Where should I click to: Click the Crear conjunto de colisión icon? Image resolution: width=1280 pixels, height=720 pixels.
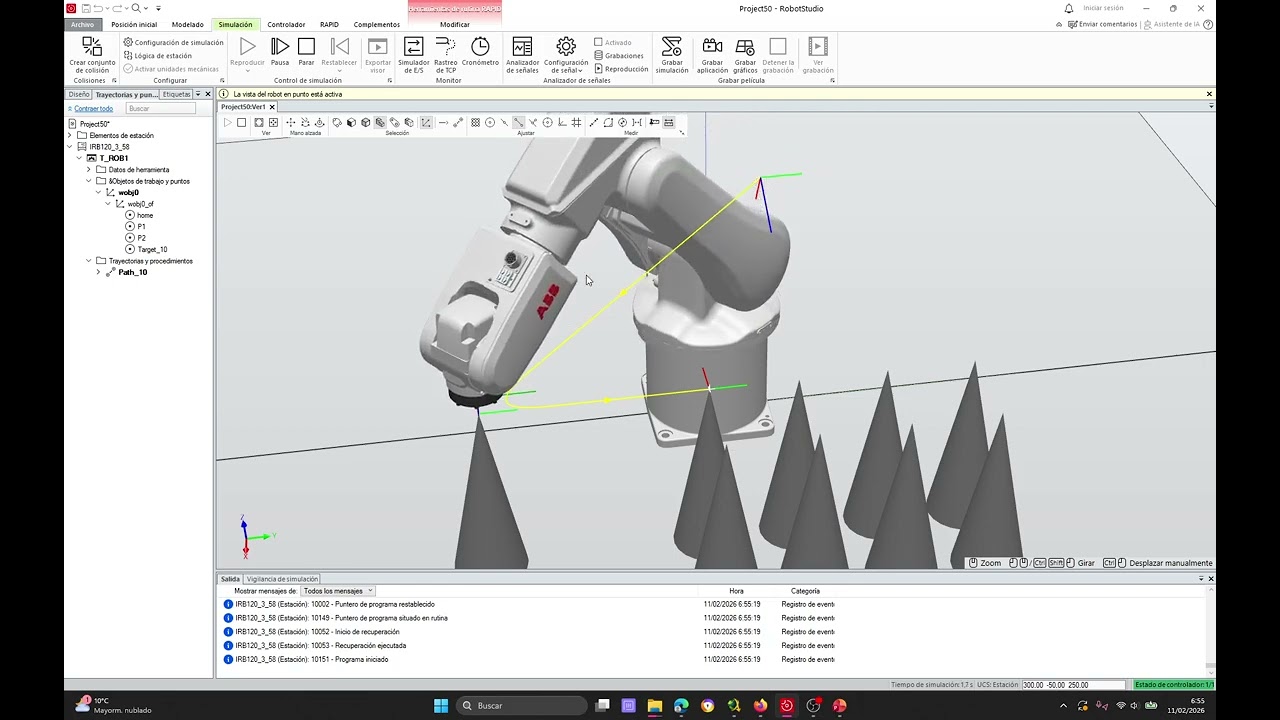[x=92, y=47]
